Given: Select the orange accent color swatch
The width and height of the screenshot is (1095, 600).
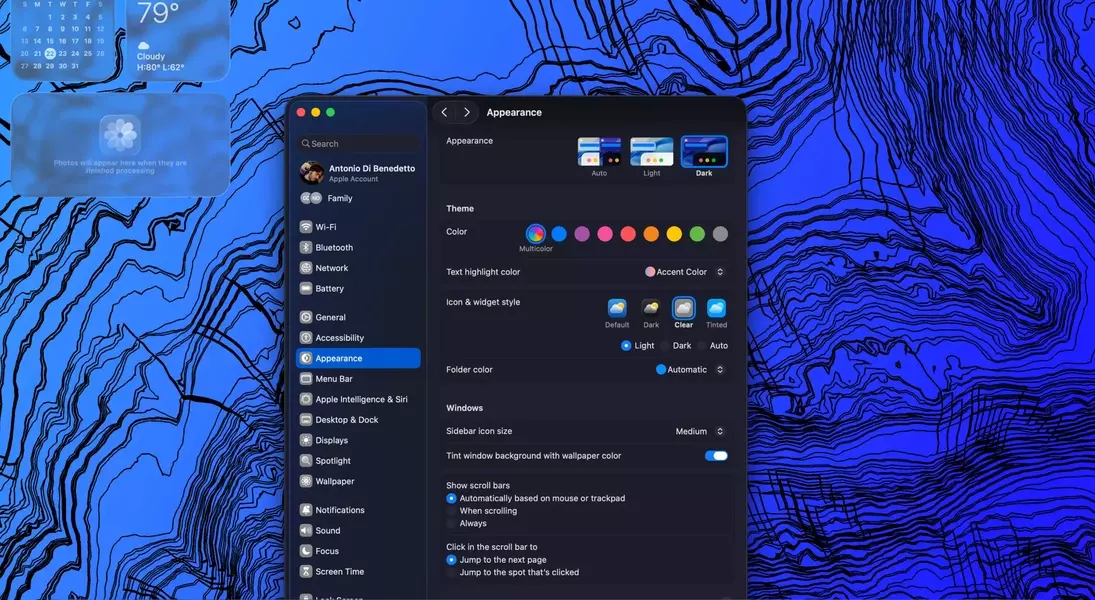Looking at the screenshot, I should (651, 234).
